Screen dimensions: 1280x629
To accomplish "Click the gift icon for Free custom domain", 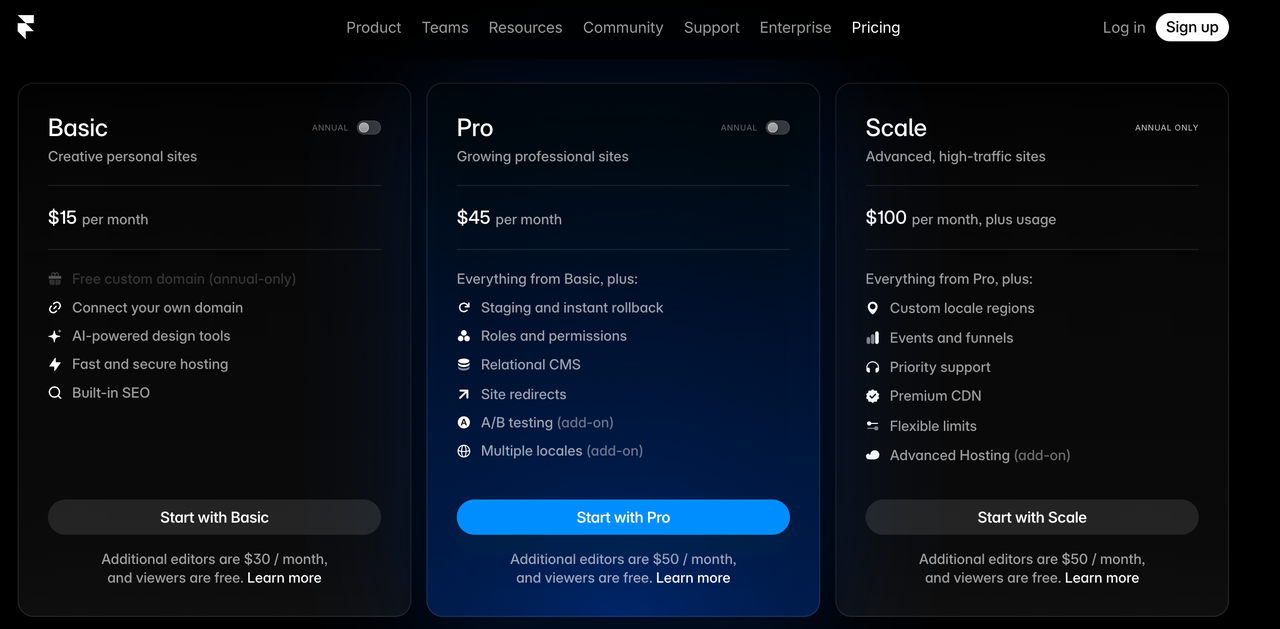I will (x=55, y=278).
